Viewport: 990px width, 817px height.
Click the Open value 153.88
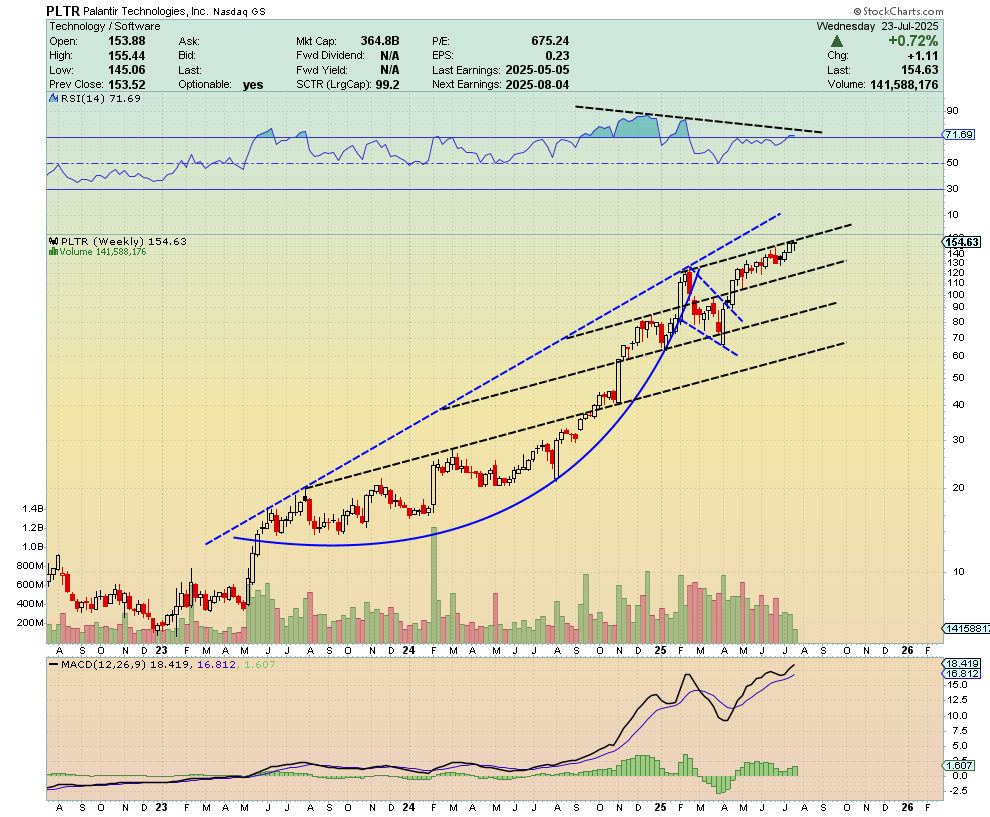127,41
